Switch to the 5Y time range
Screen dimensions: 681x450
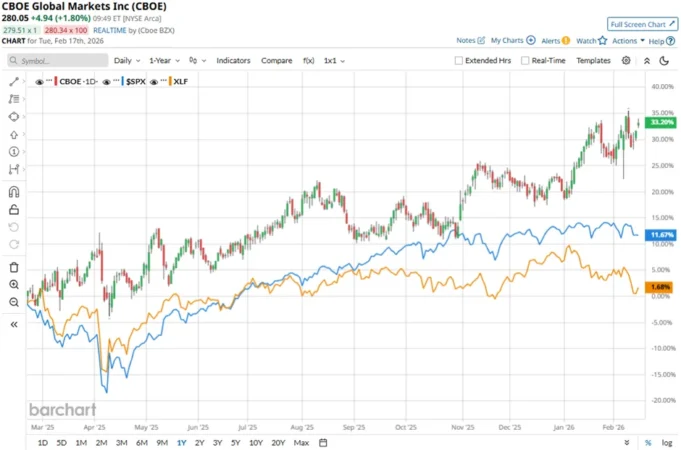[236, 442]
